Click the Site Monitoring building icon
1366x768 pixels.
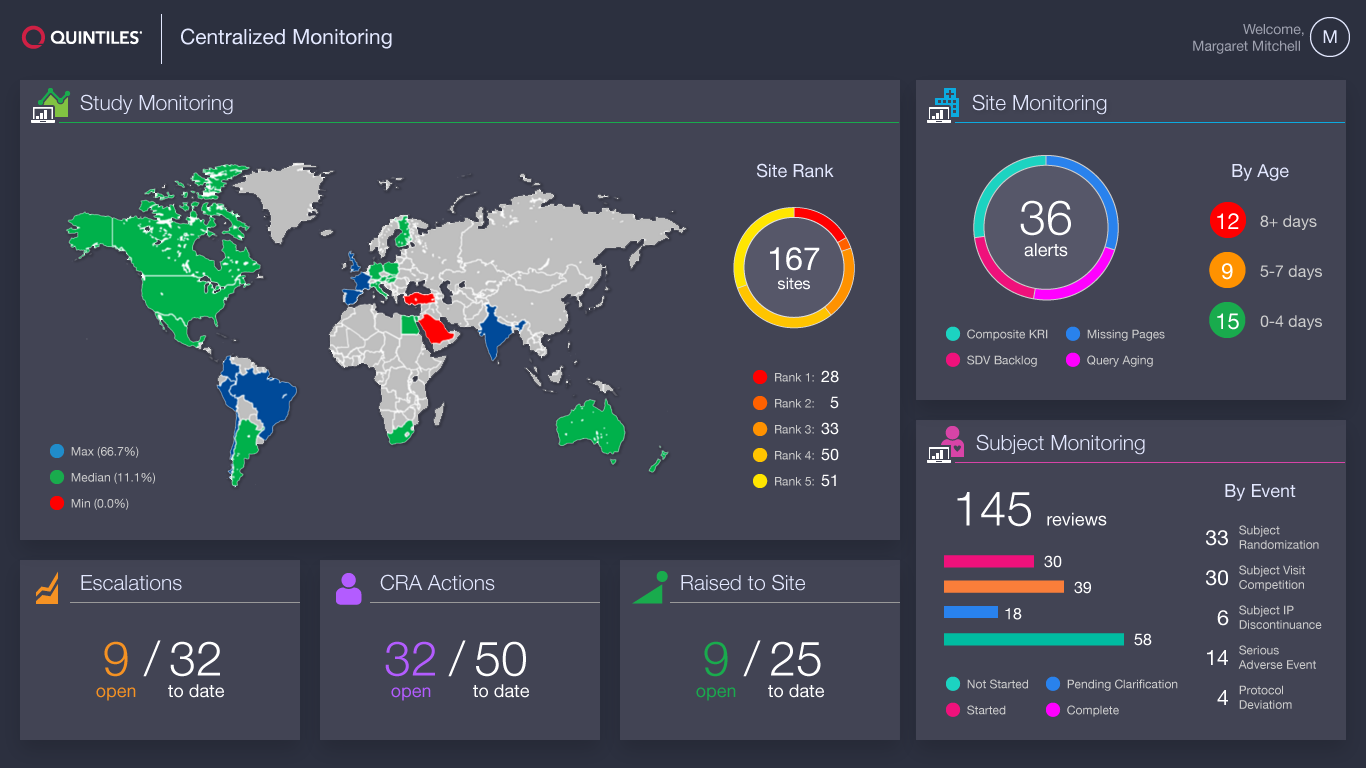943,105
